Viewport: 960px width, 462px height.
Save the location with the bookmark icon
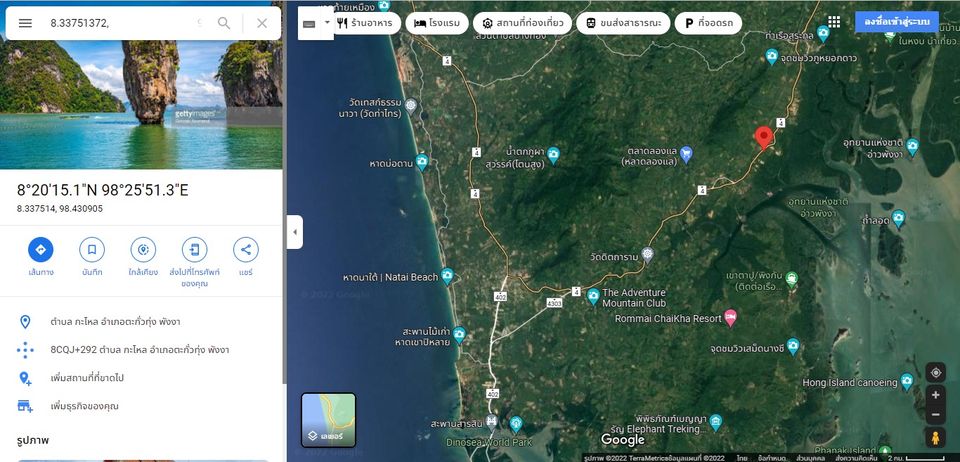point(92,250)
